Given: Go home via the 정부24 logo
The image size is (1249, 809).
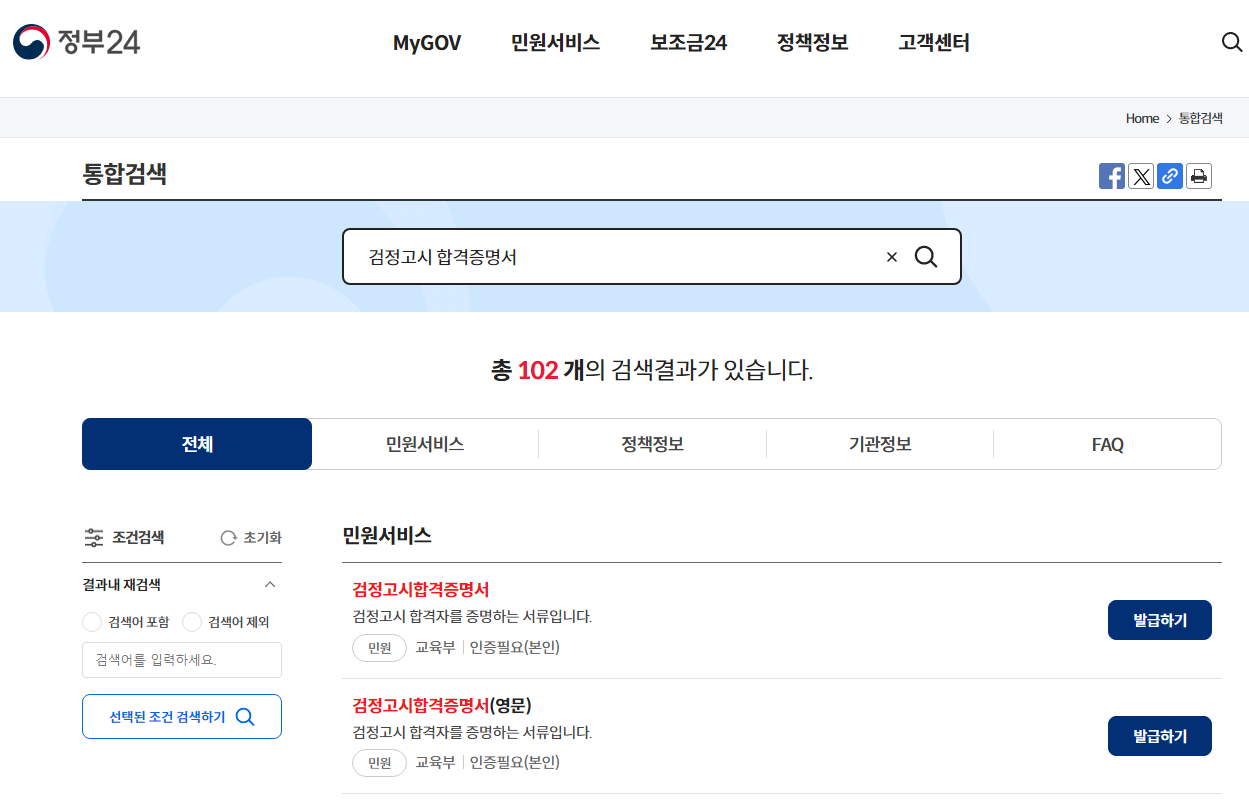Looking at the screenshot, I should tap(75, 42).
